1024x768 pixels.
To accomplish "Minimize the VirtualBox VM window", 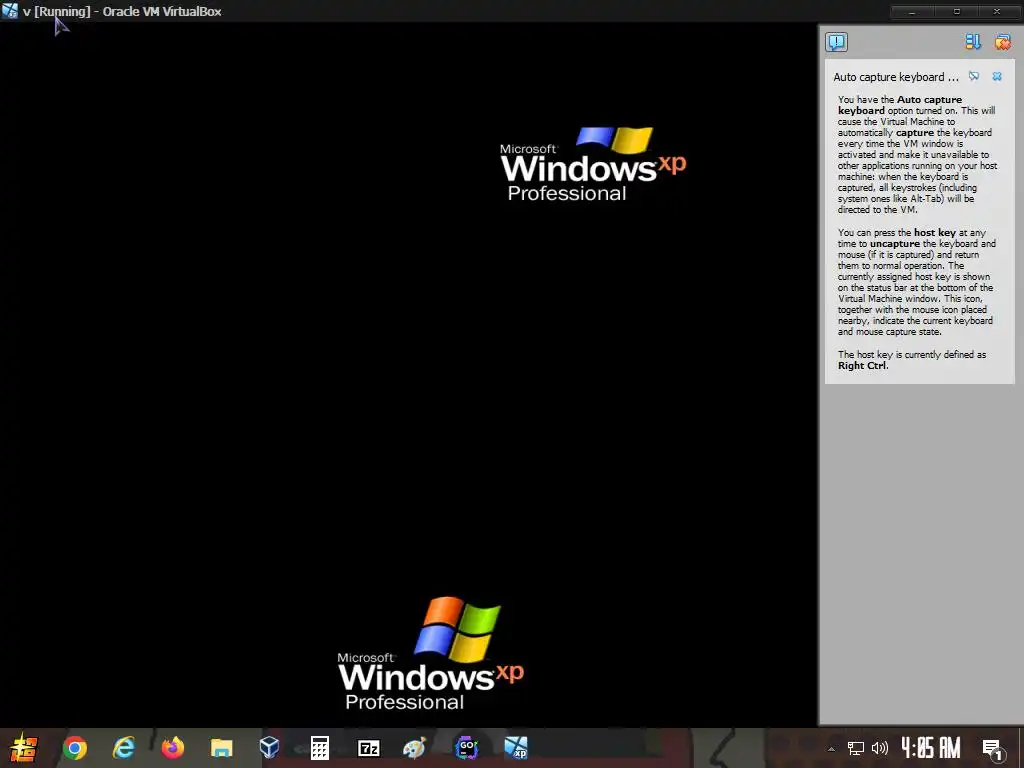I will tap(912, 12).
